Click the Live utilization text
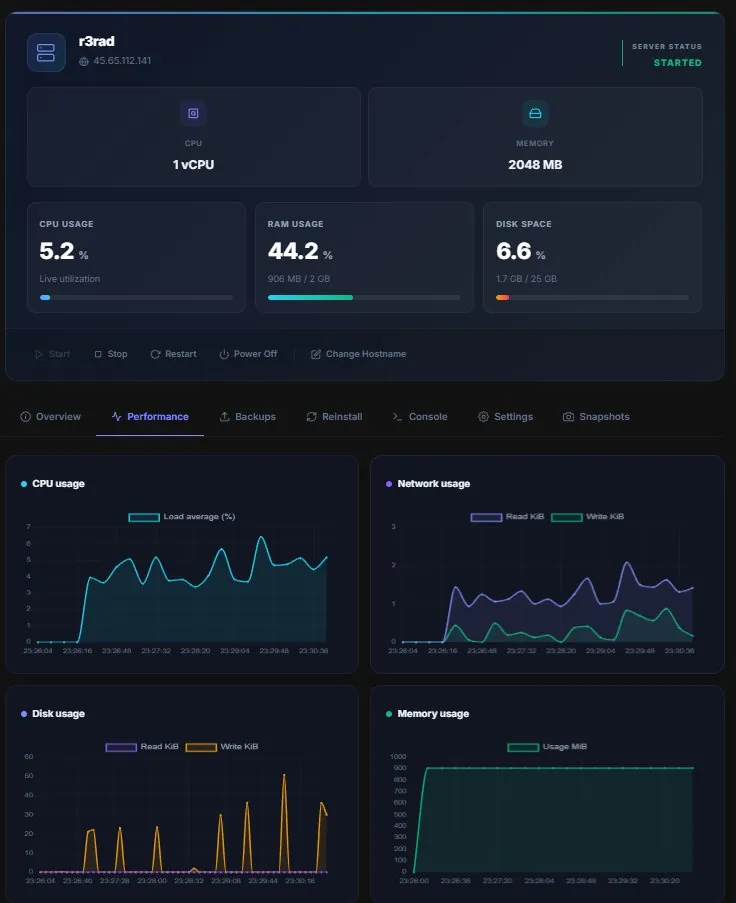The height and width of the screenshot is (903, 736). (70, 279)
